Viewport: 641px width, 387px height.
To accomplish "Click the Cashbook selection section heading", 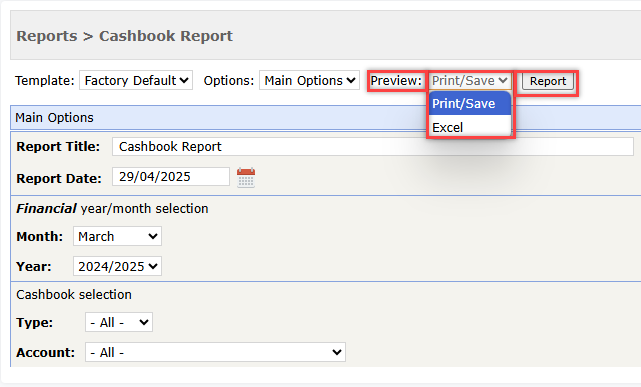I will pos(74,295).
